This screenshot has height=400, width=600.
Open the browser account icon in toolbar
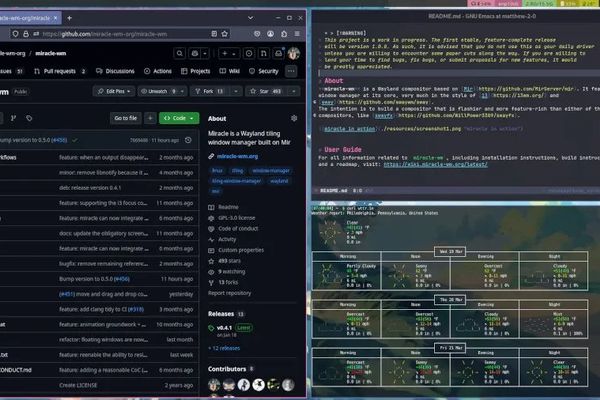point(271,34)
